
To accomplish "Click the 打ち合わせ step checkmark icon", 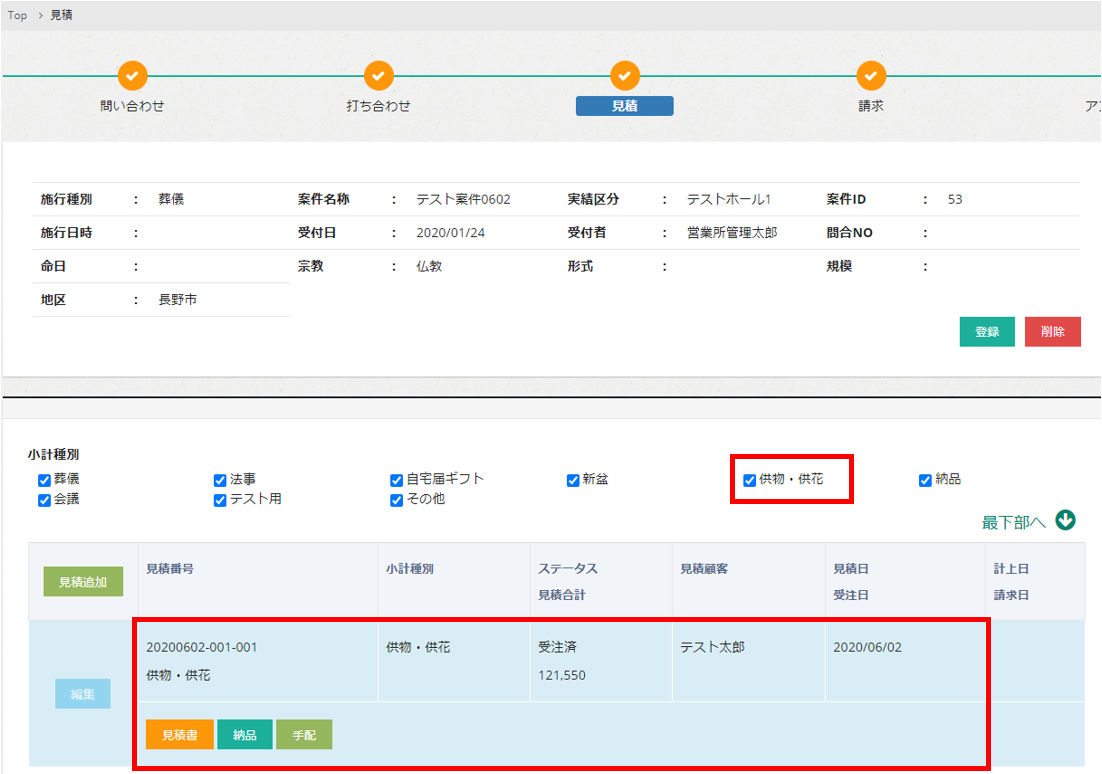I will (x=378, y=76).
